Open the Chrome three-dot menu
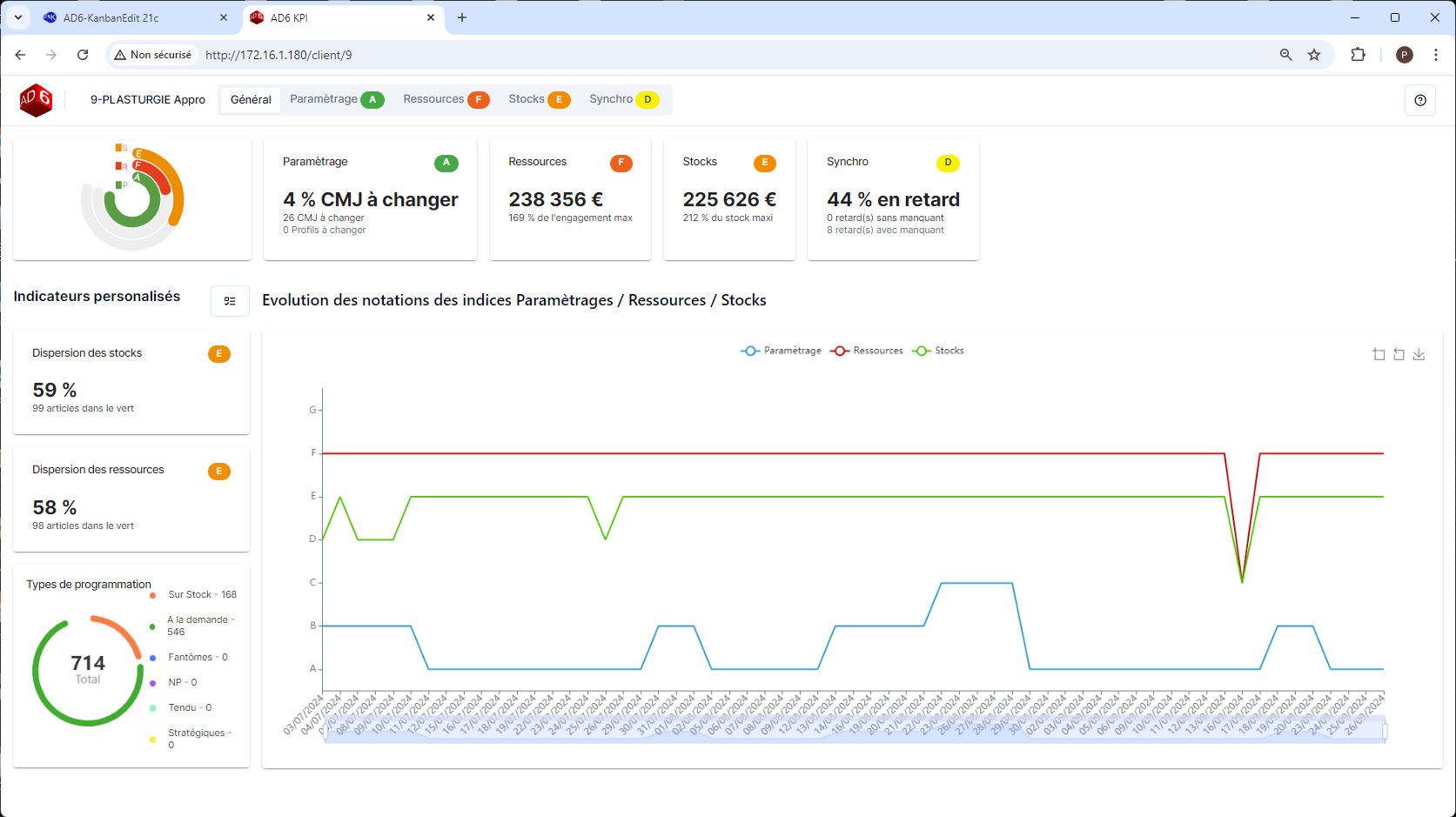The height and width of the screenshot is (817, 1456). pos(1436,55)
